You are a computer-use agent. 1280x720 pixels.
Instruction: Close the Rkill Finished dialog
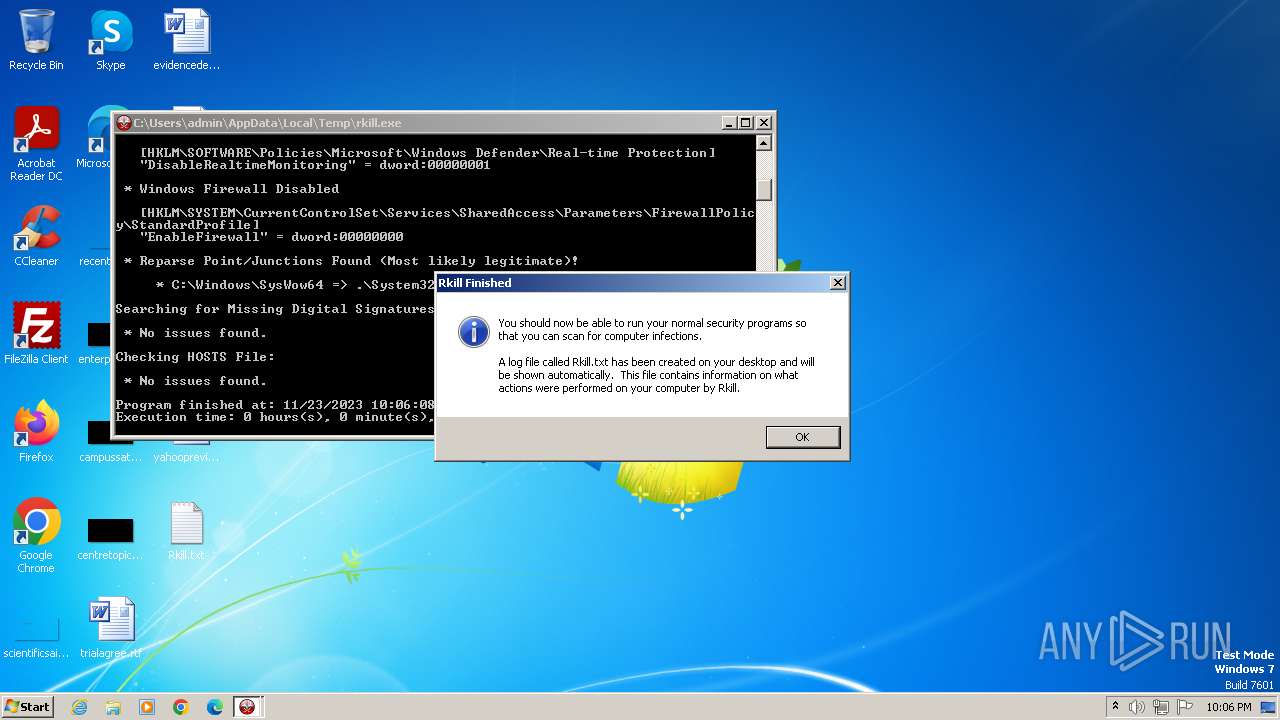[x=838, y=283]
